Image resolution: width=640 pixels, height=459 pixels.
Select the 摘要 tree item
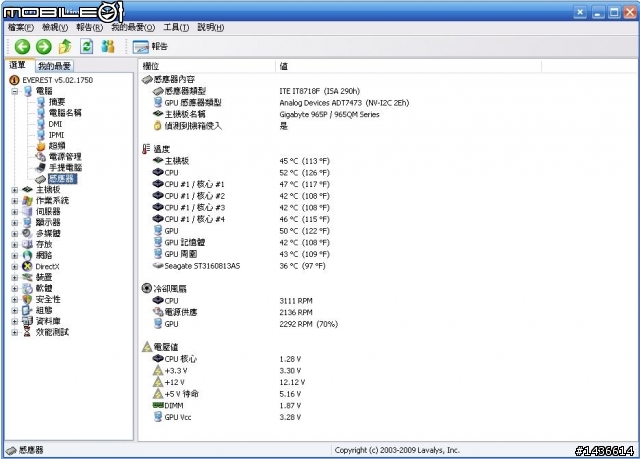[x=57, y=102]
